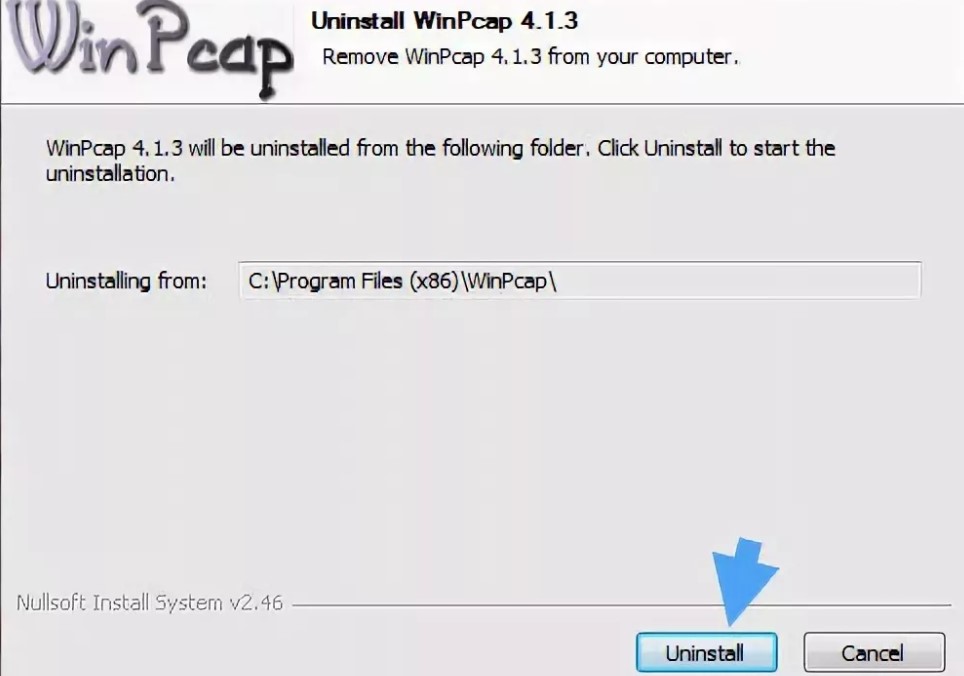964x676 pixels.
Task: Click '\WinPcap\' at the path's end
Action: point(508,281)
